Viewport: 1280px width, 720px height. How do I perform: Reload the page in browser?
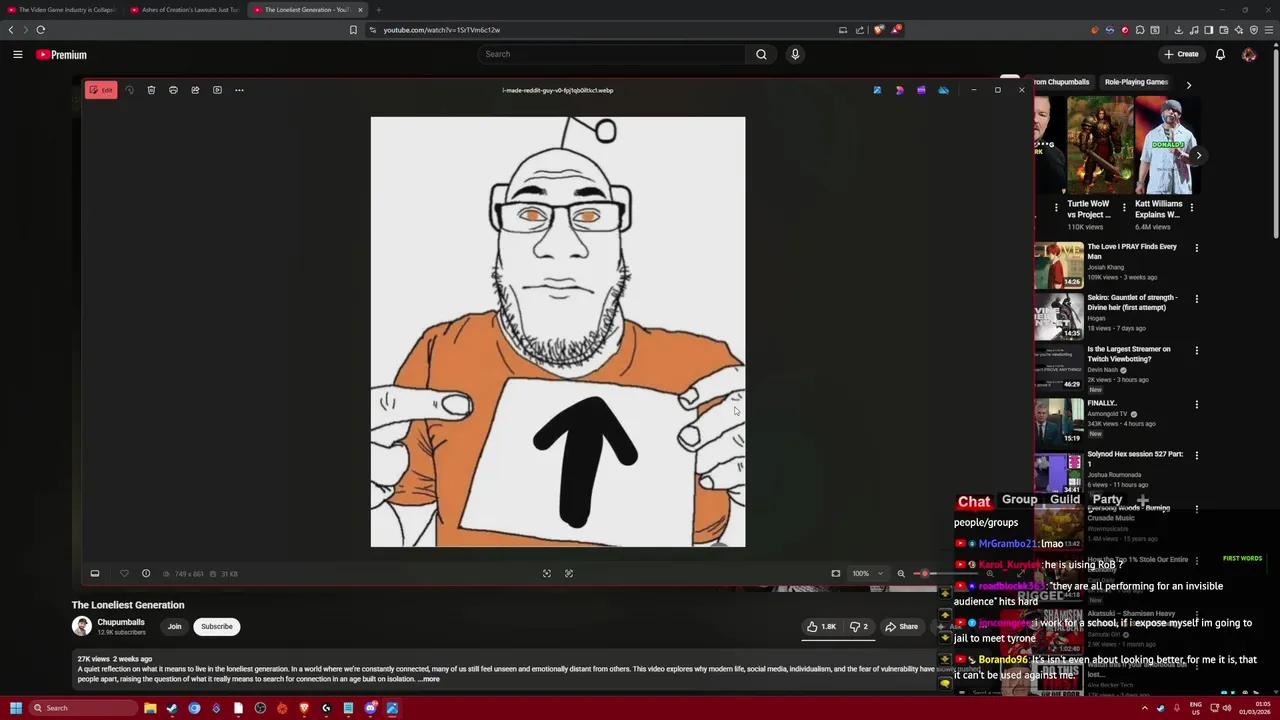click(41, 30)
